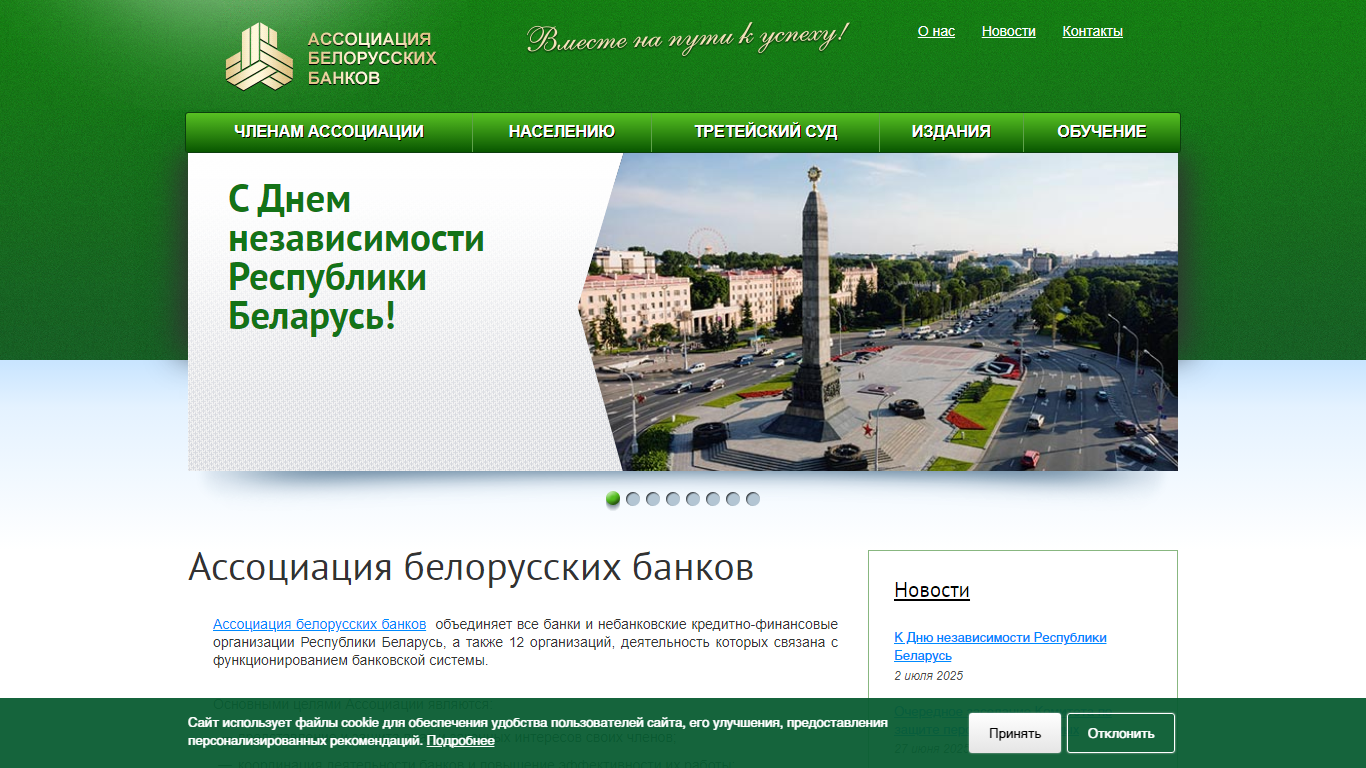Click the Принять cookie button
This screenshot has width=1366, height=768.
(x=1015, y=733)
